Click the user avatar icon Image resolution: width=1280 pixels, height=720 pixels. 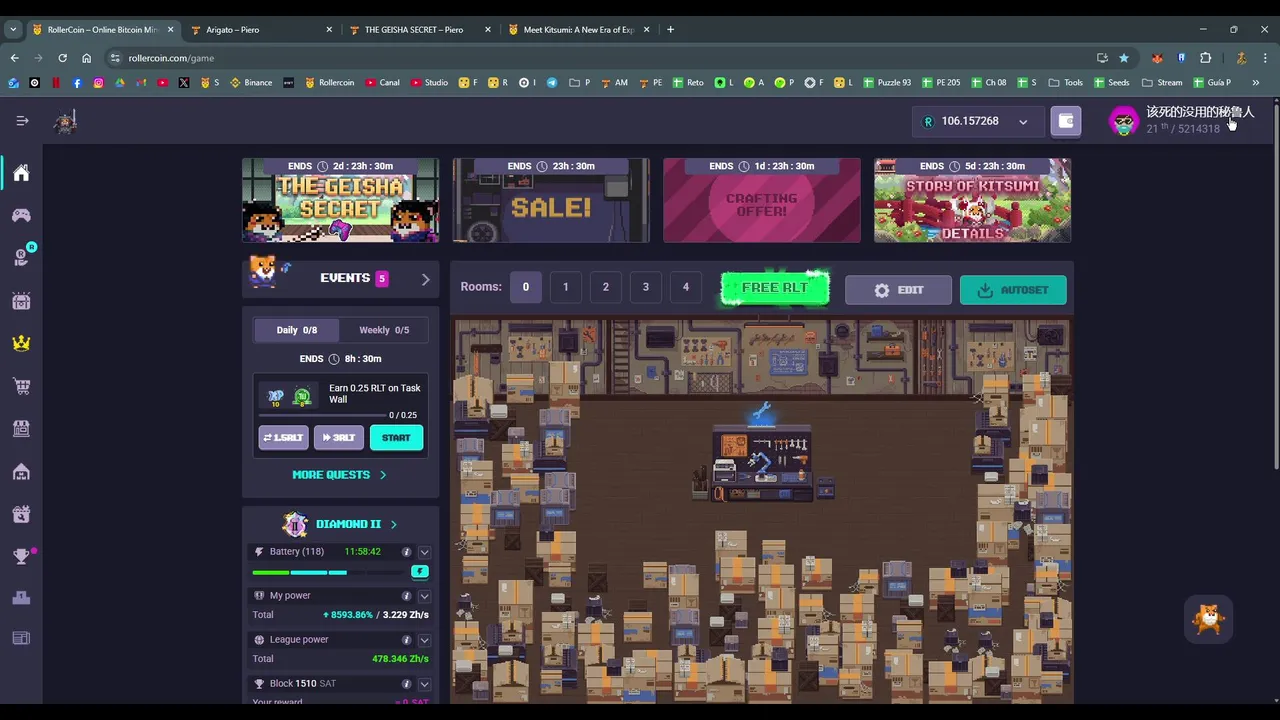coord(1124,121)
